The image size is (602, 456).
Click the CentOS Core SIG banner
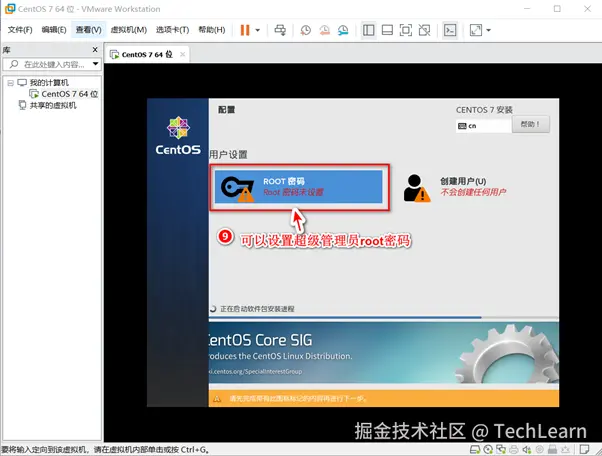click(384, 352)
